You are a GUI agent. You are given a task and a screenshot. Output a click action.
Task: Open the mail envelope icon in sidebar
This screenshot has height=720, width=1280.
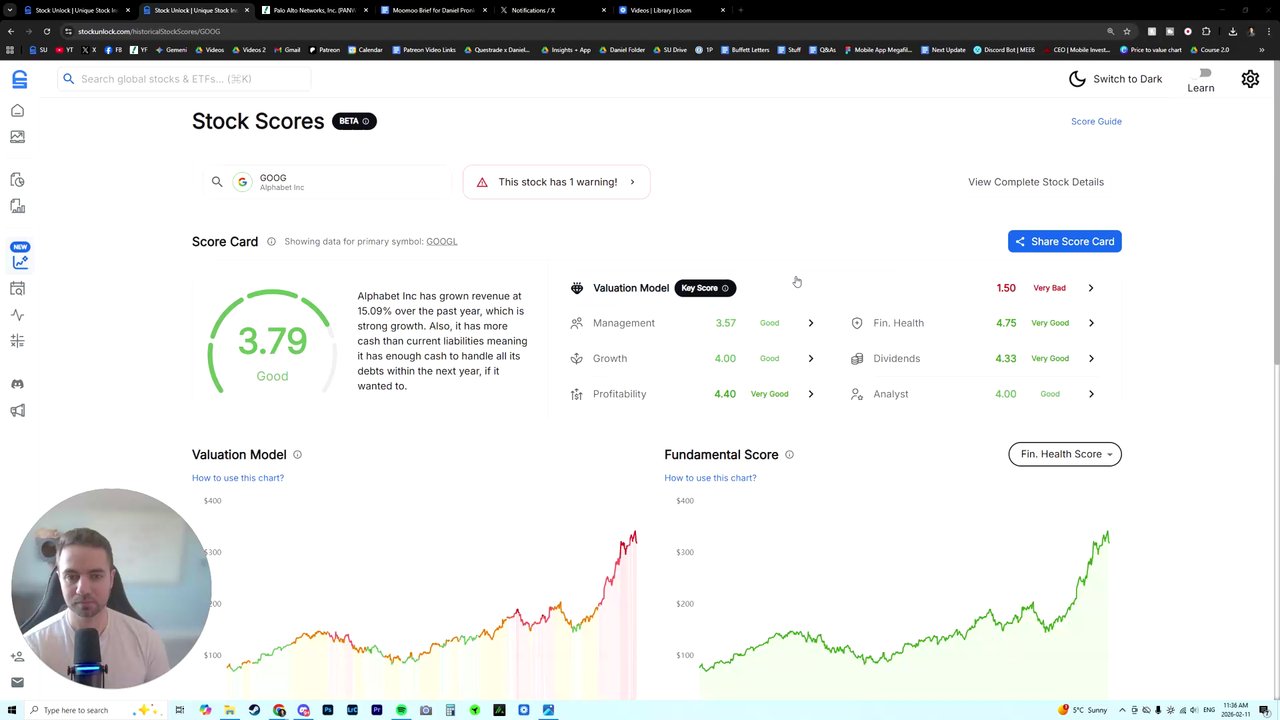(x=17, y=682)
